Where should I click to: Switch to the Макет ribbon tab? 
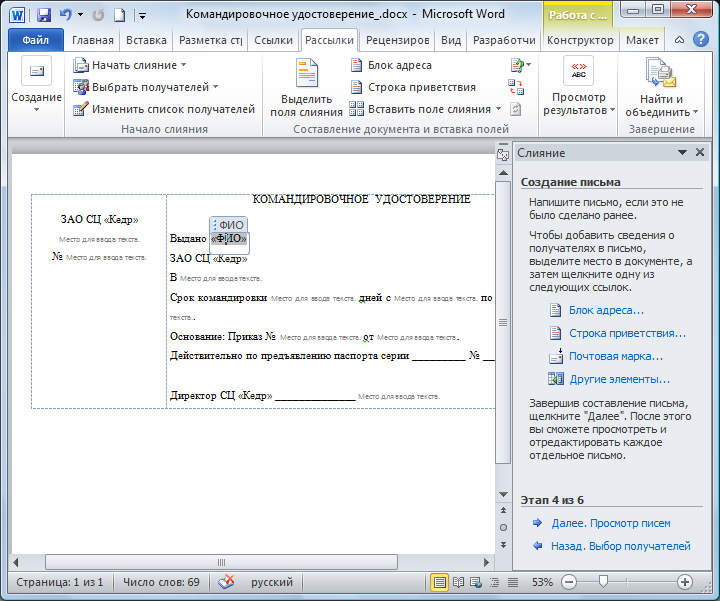tap(642, 40)
